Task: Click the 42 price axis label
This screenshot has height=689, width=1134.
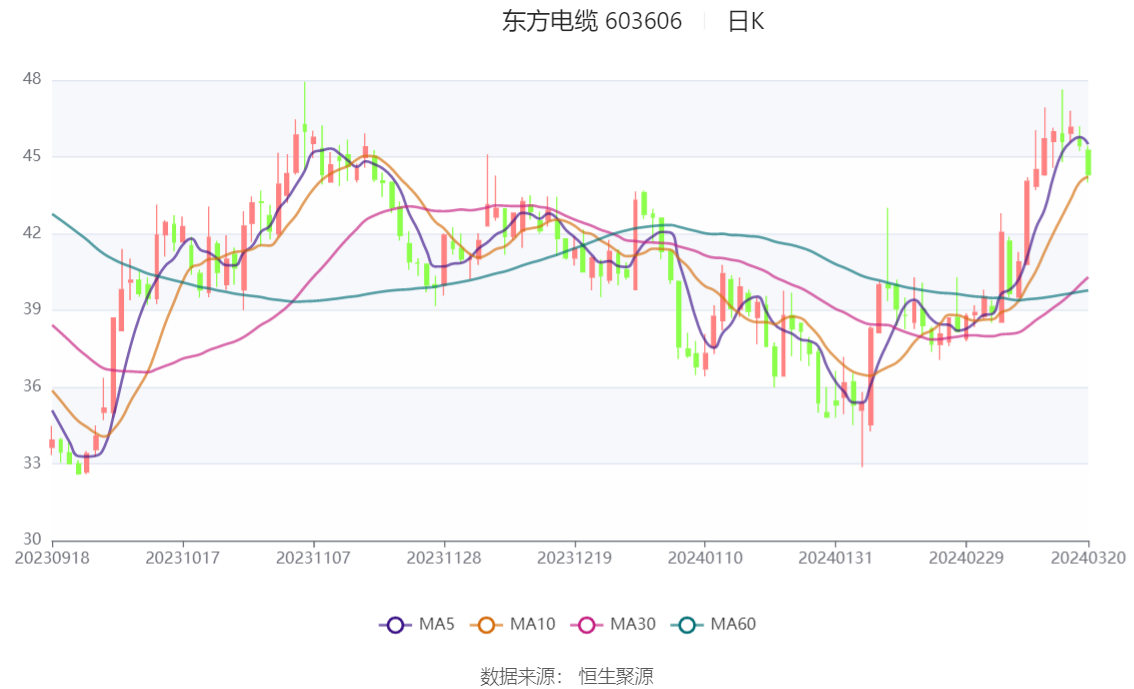Action: 32,233
